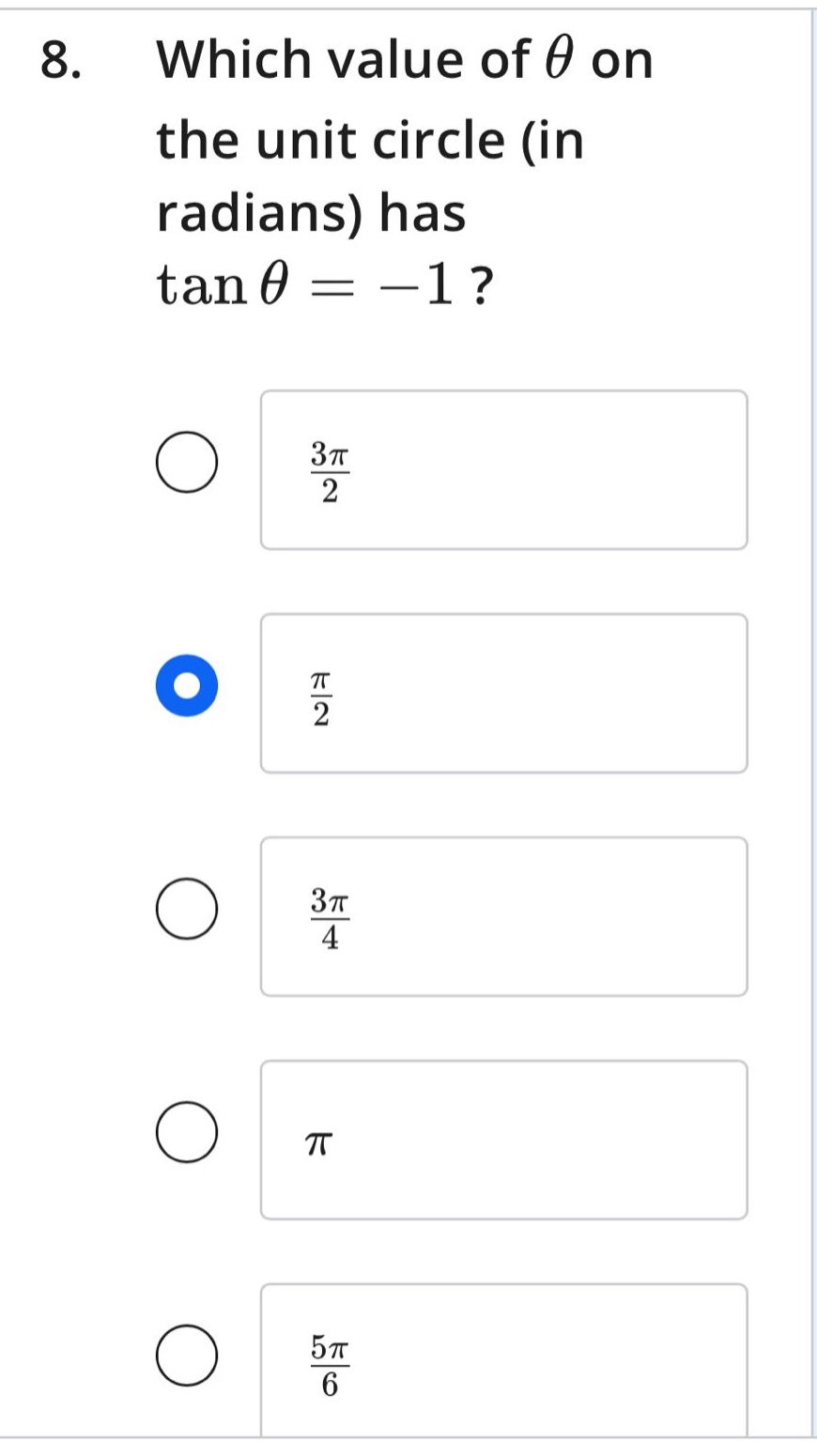
Task: Click the tan θ = −1 equation
Action: (324, 284)
